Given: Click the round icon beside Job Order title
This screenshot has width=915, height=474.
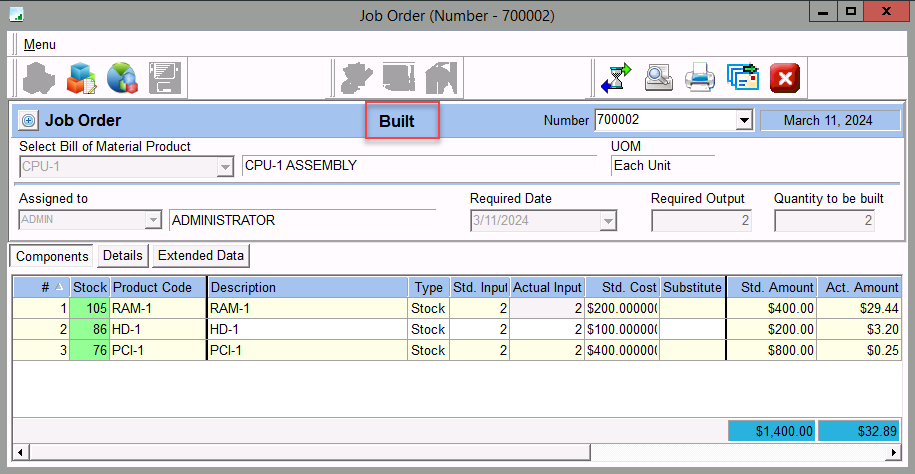Looking at the screenshot, I should pos(28,120).
